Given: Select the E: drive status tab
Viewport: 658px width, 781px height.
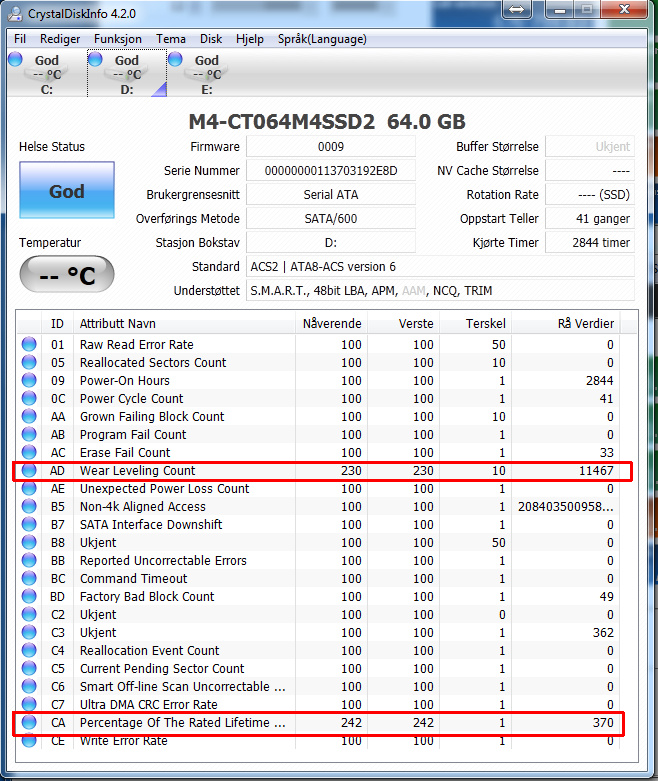Looking at the screenshot, I should [206, 74].
